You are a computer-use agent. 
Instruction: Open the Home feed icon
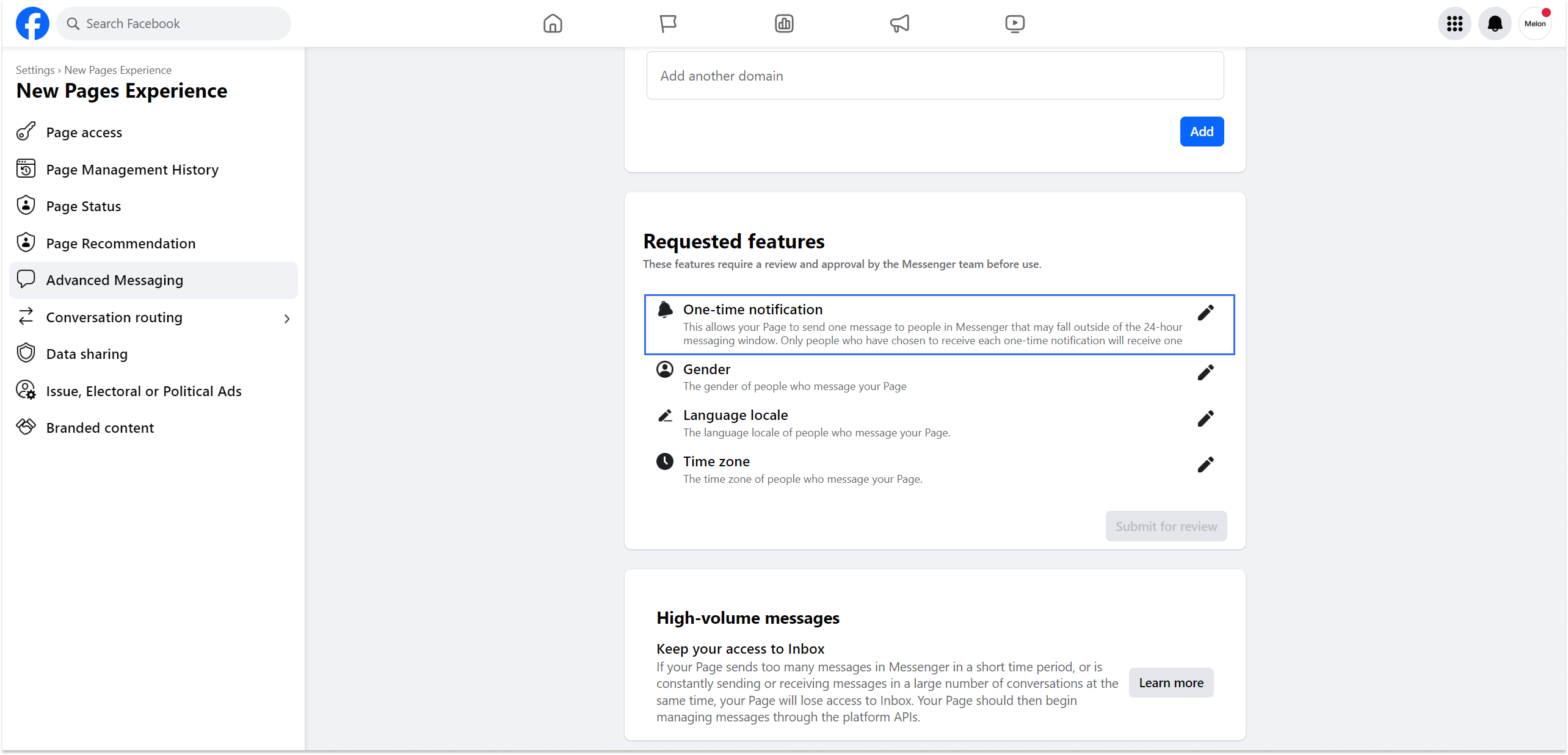[x=553, y=24]
